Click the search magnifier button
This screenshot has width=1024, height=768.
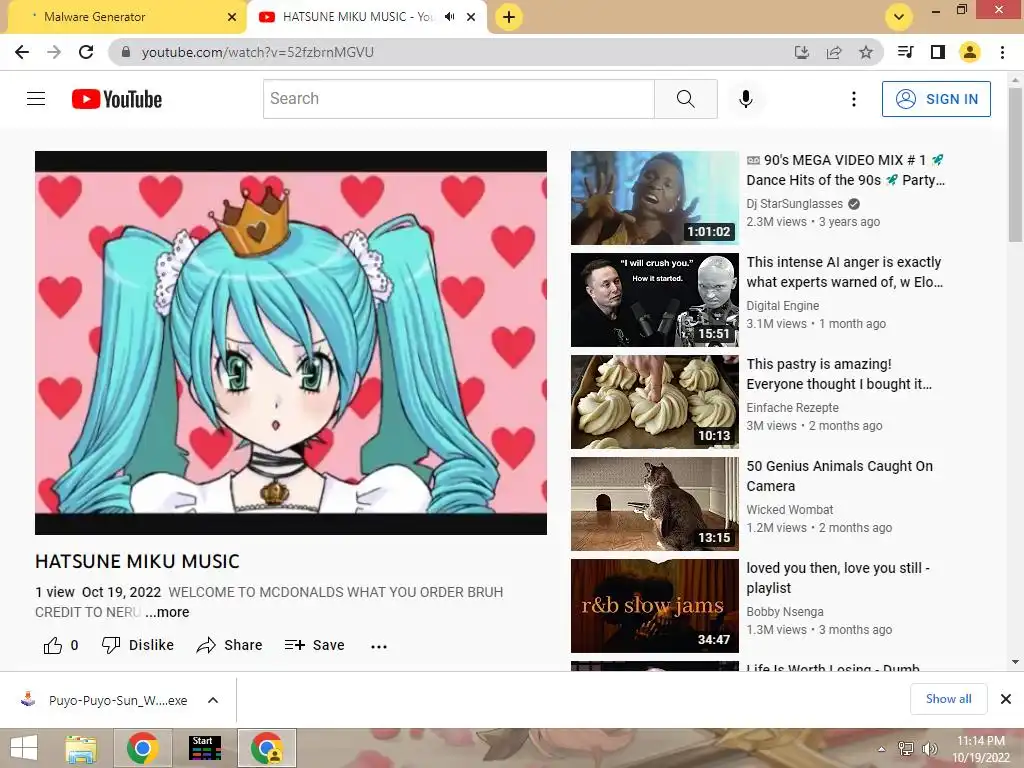pos(686,99)
